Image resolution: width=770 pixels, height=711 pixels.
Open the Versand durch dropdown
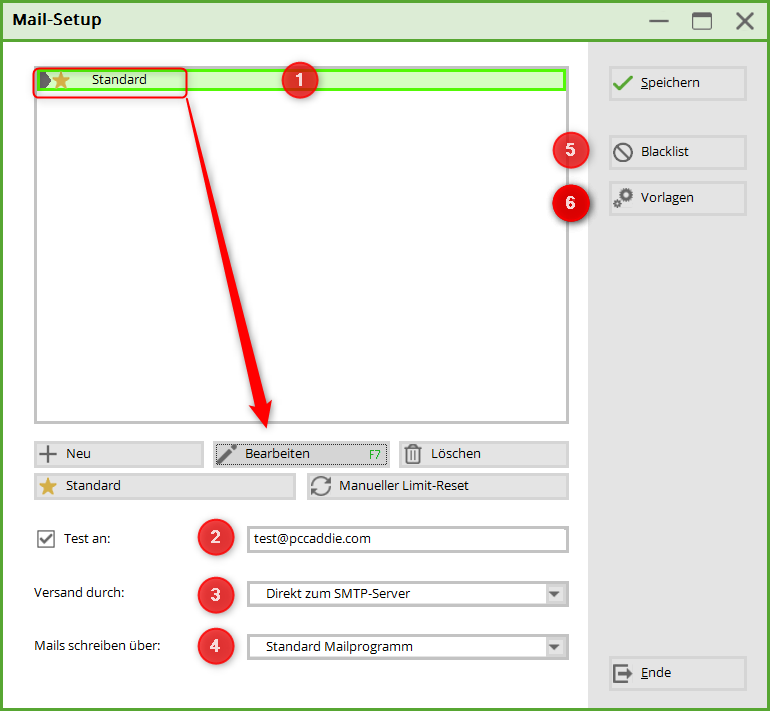tap(408, 594)
